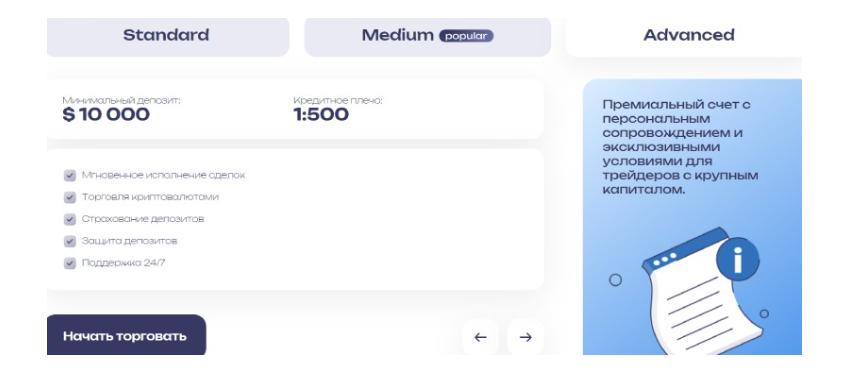Toggle the Мгновенное исполнение сделок checkbox
This screenshot has width=844, height=384.
70,176
